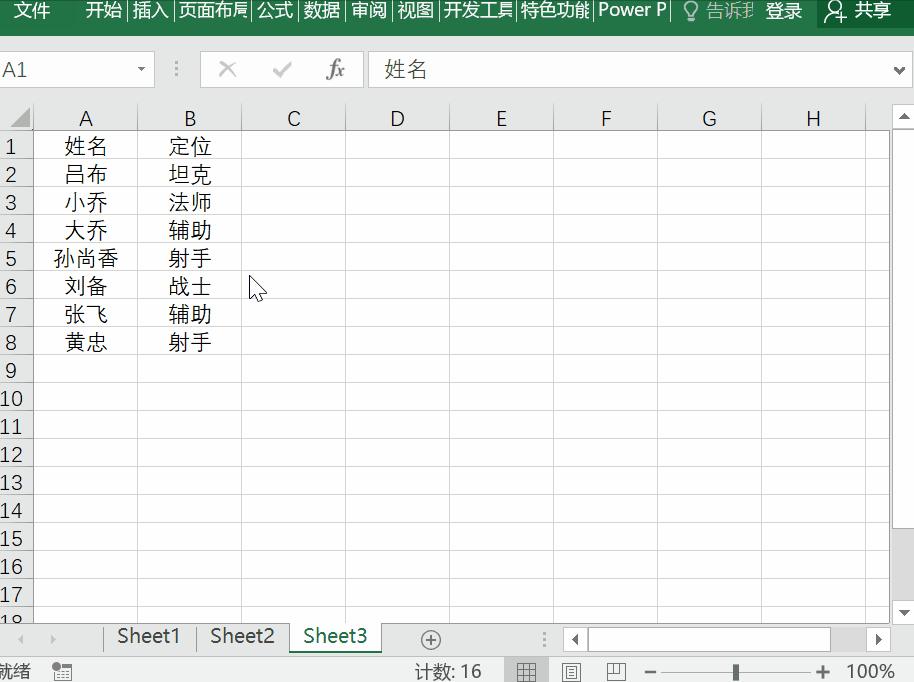
Task: Select column A header
Action: 86,118
